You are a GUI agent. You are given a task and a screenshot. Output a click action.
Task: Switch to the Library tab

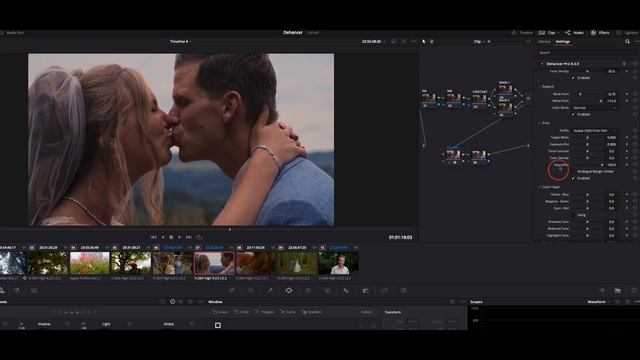(544, 42)
